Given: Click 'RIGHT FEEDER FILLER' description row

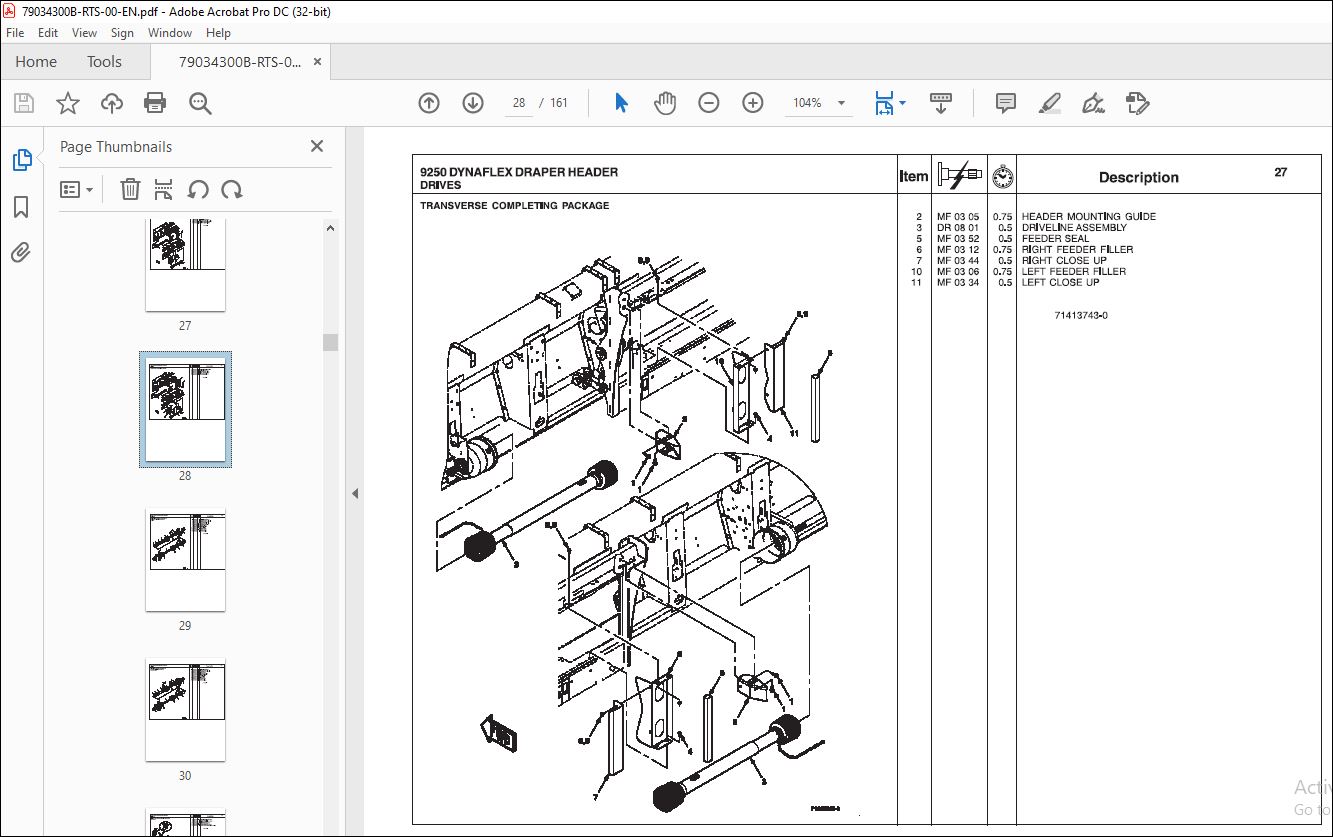Looking at the screenshot, I should click(x=1077, y=249).
